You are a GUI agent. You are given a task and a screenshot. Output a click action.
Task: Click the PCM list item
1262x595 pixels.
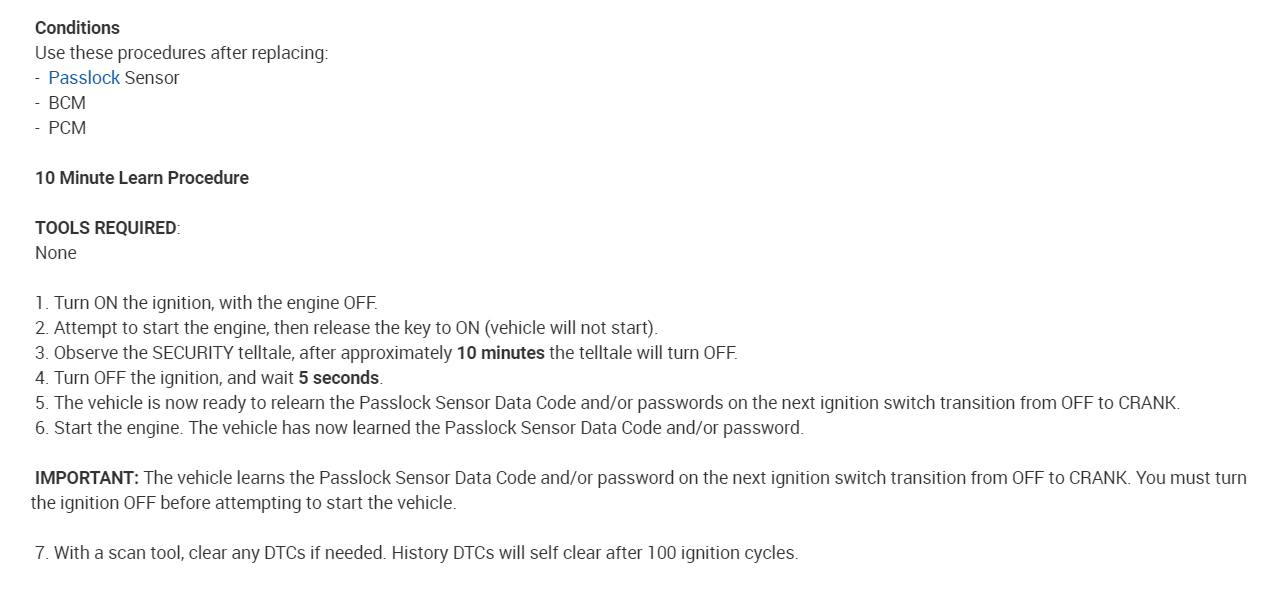(x=67, y=128)
